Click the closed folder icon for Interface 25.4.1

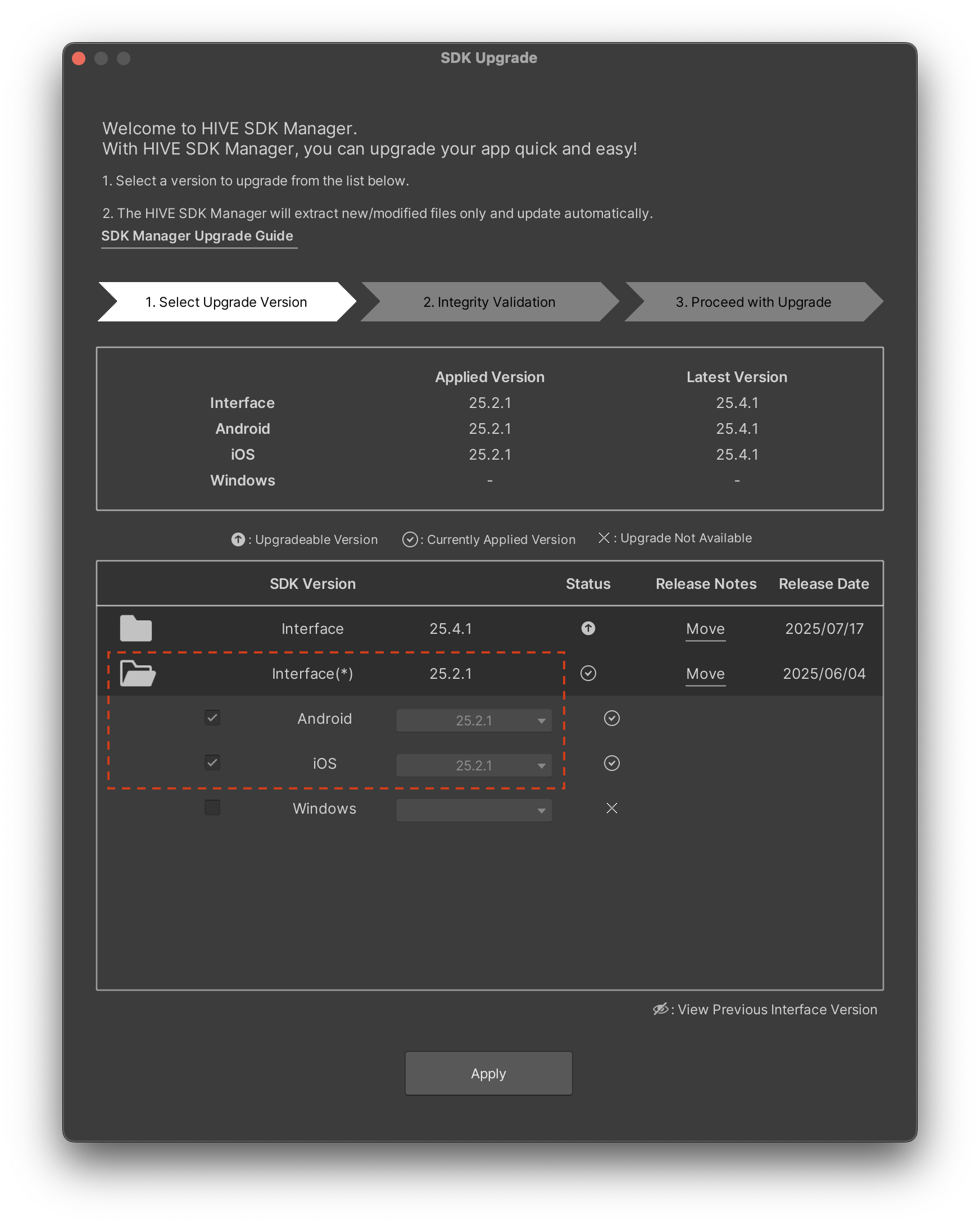(x=136, y=628)
